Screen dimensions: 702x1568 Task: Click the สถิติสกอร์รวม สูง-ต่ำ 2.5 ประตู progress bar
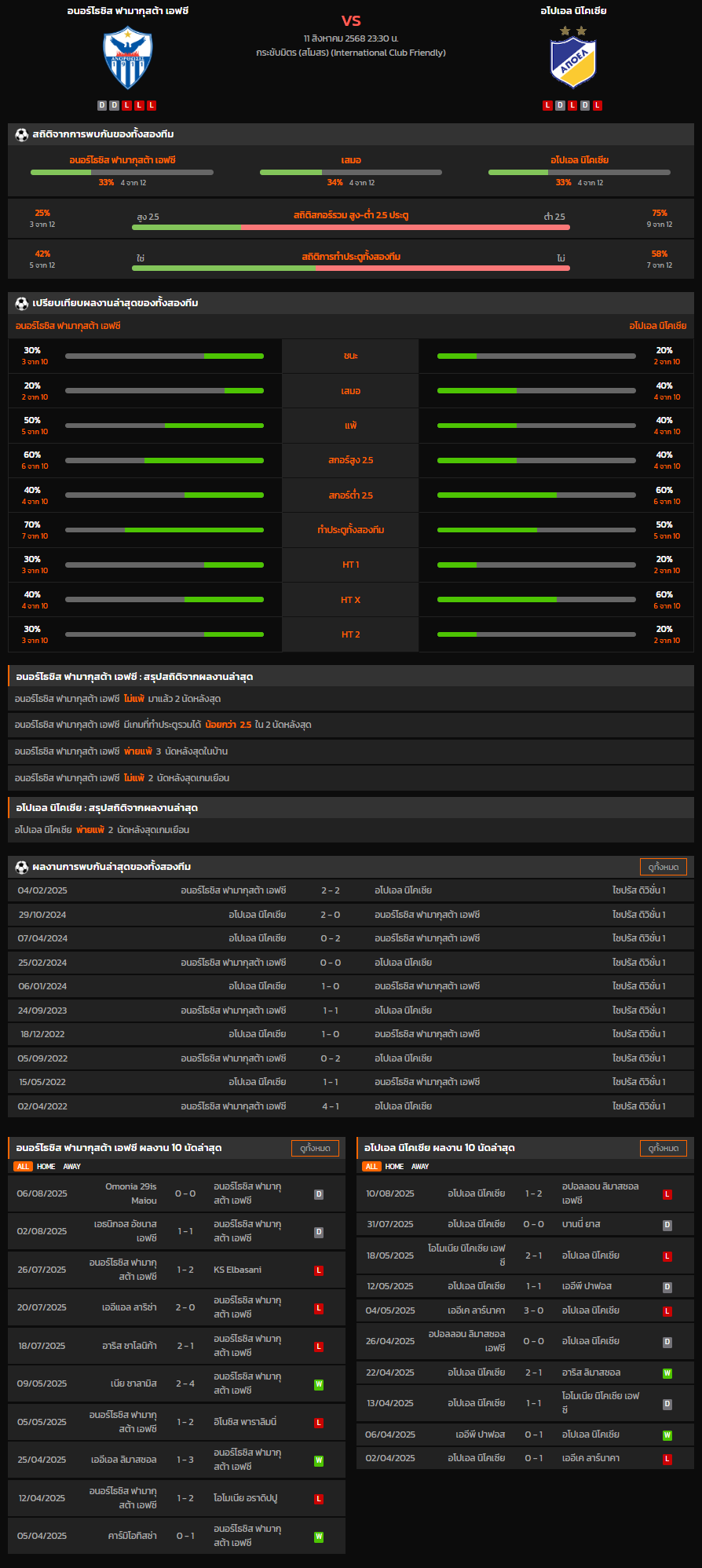coord(351,227)
